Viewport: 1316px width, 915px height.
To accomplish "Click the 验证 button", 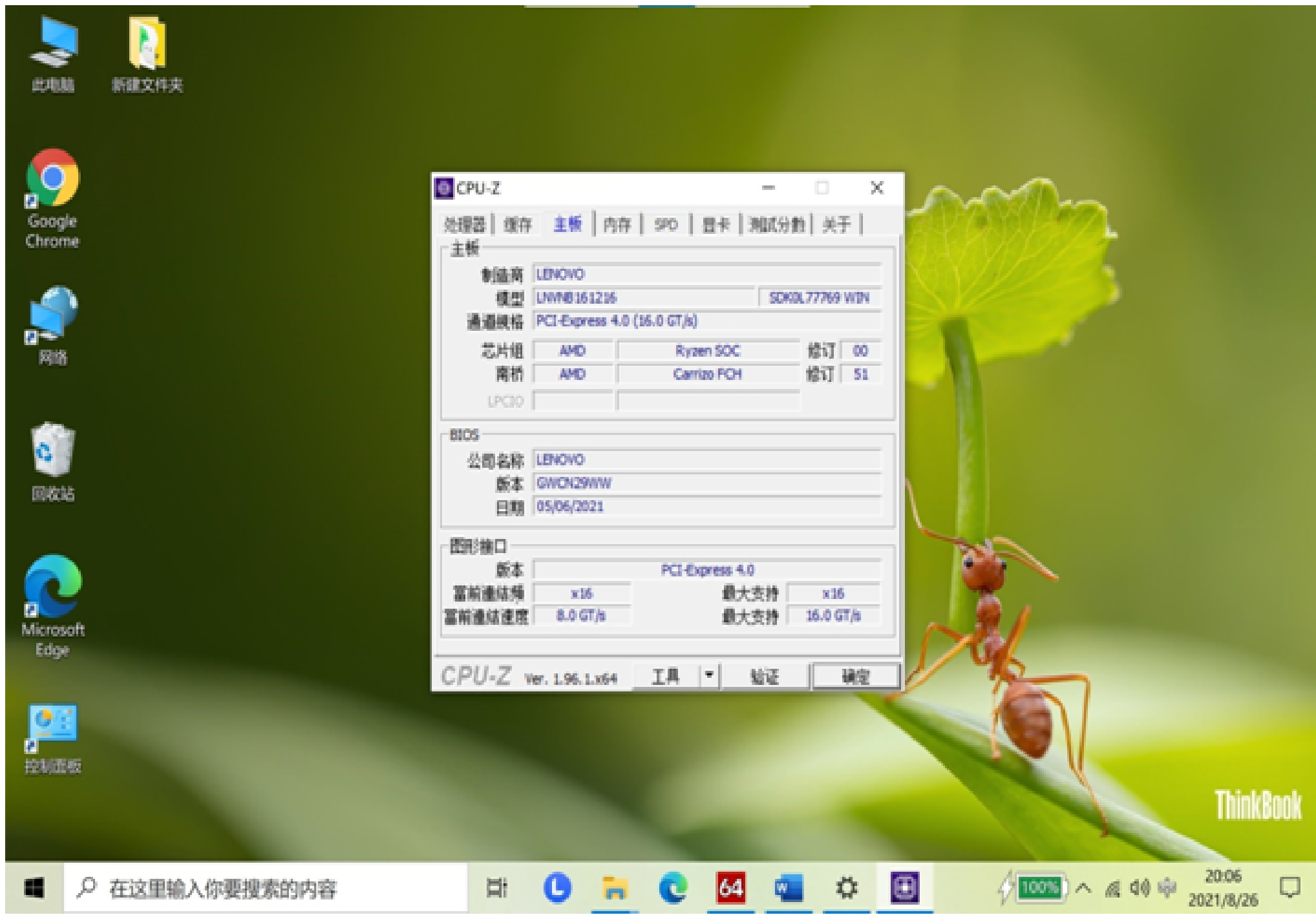I will tap(765, 677).
